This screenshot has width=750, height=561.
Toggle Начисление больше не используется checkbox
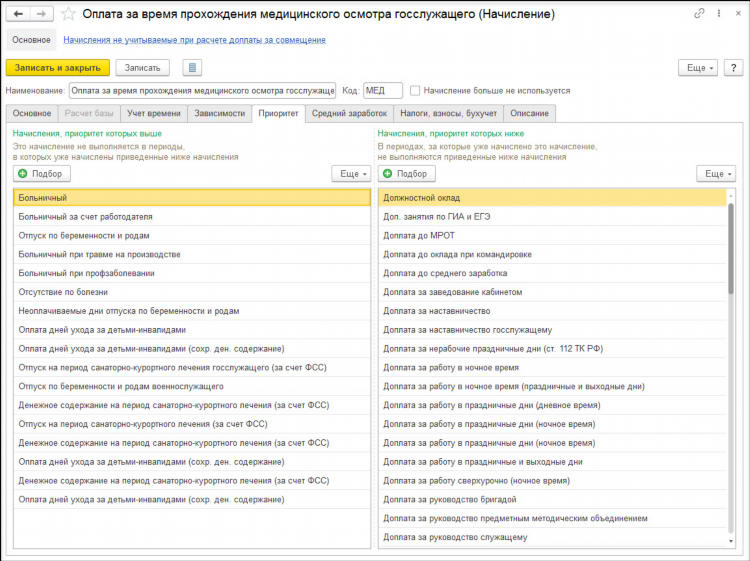(x=415, y=90)
